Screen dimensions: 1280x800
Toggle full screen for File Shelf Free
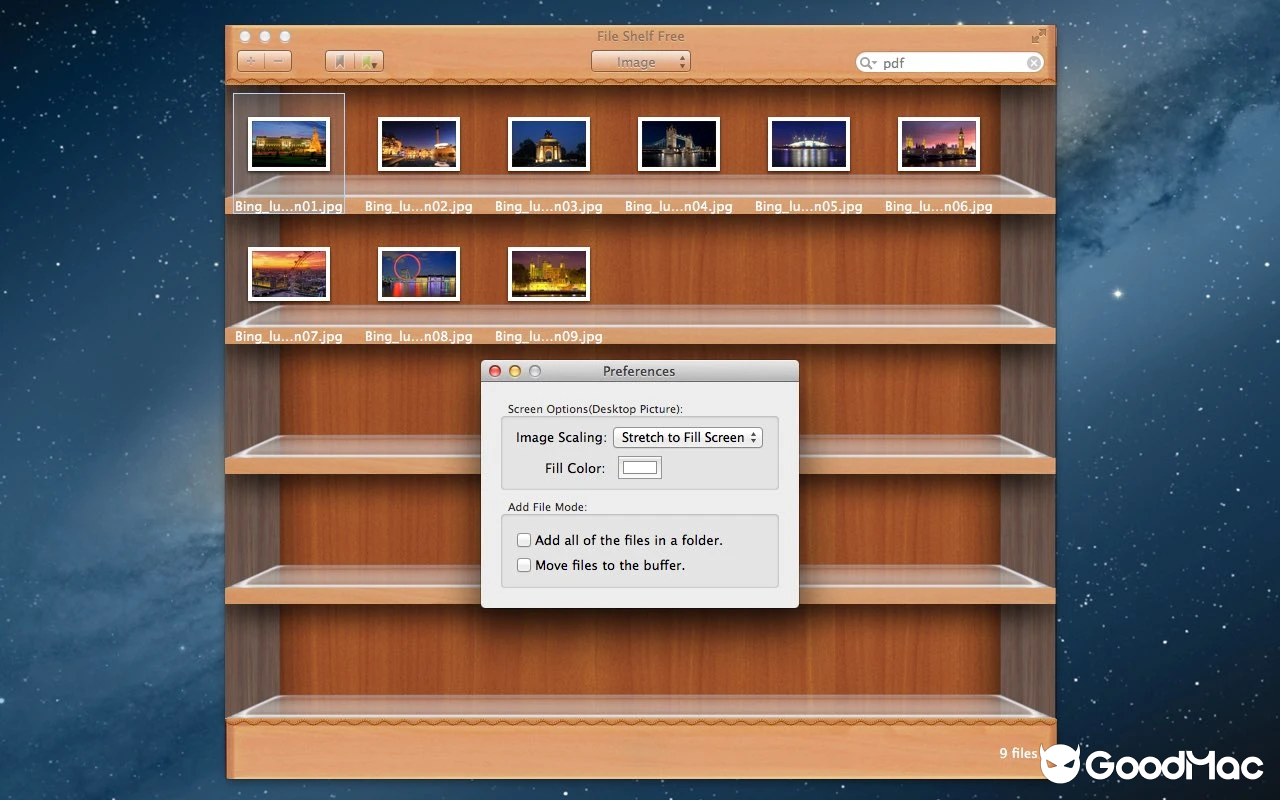pos(1039,36)
